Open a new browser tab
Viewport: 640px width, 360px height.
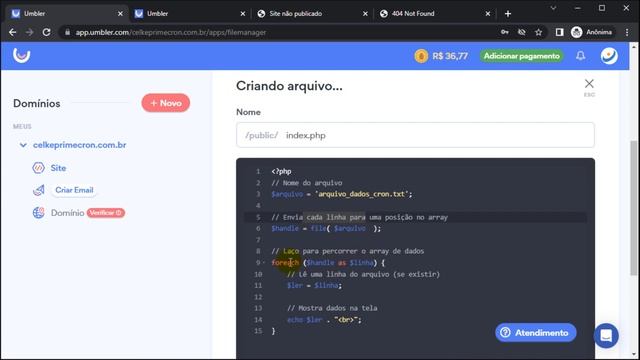508,13
